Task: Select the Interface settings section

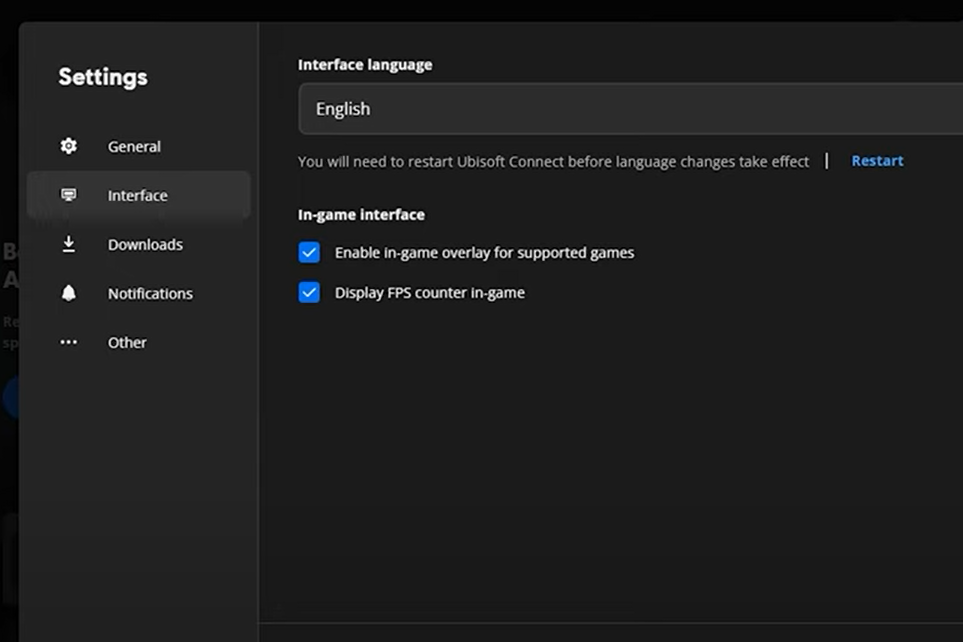Action: click(x=139, y=195)
